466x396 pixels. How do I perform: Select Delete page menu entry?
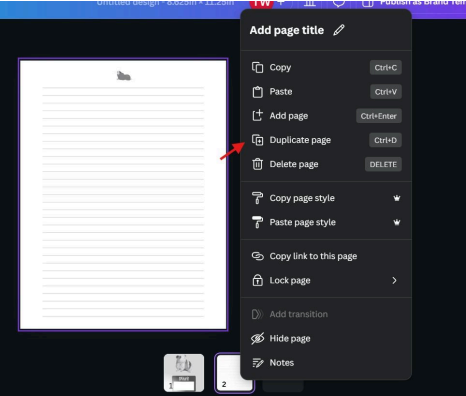(x=326, y=164)
